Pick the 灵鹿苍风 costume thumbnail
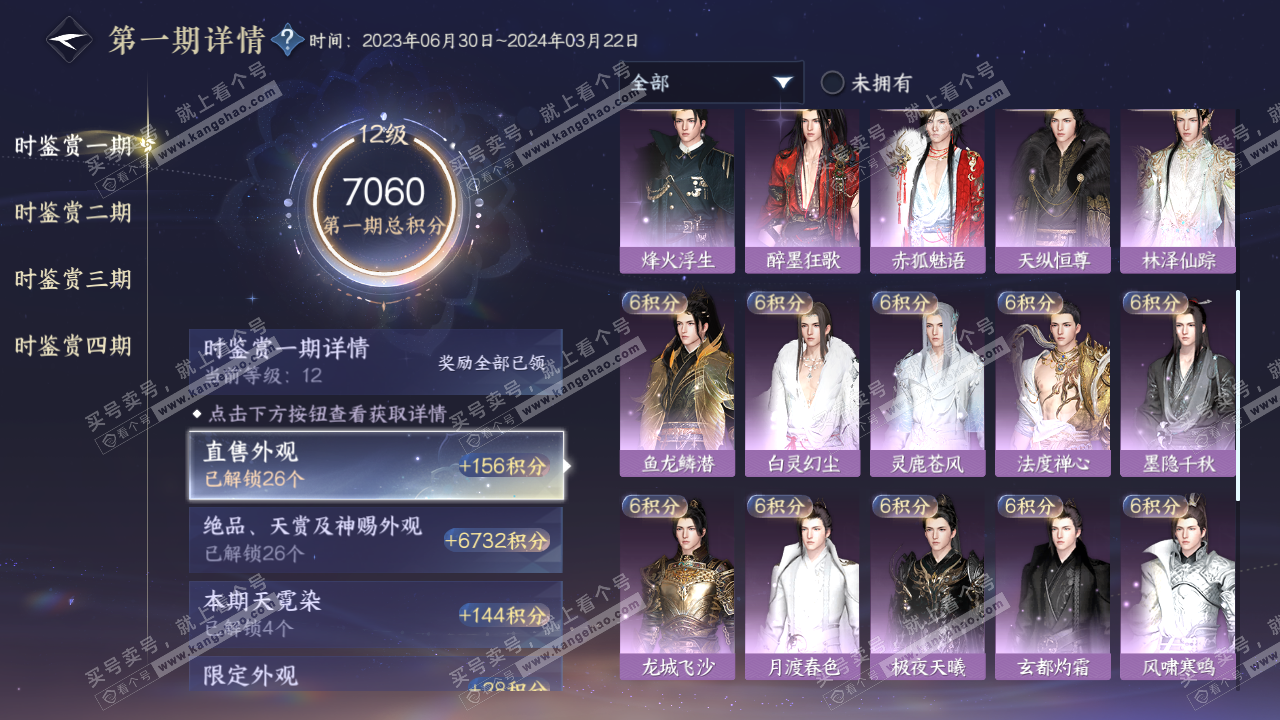 pos(927,384)
